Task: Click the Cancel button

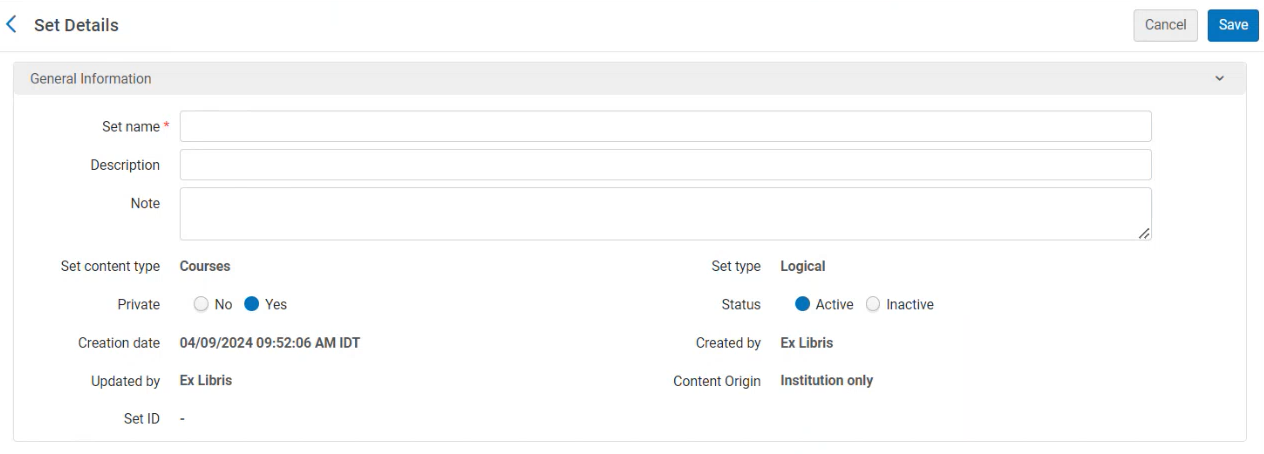Action: coord(1165,25)
